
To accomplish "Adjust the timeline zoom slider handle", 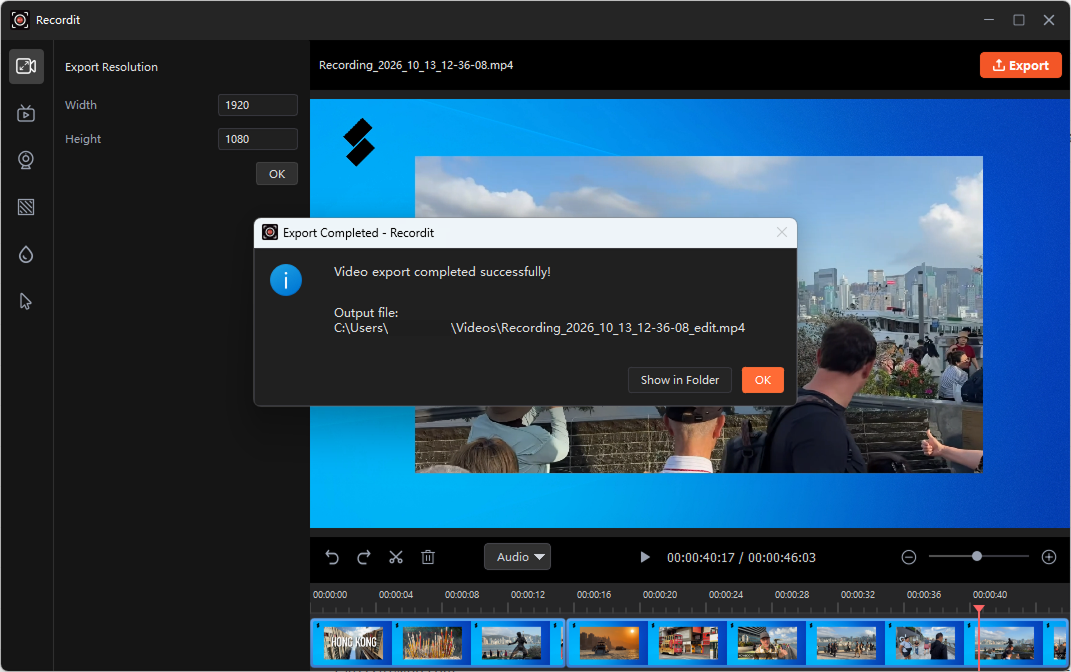I will [977, 557].
